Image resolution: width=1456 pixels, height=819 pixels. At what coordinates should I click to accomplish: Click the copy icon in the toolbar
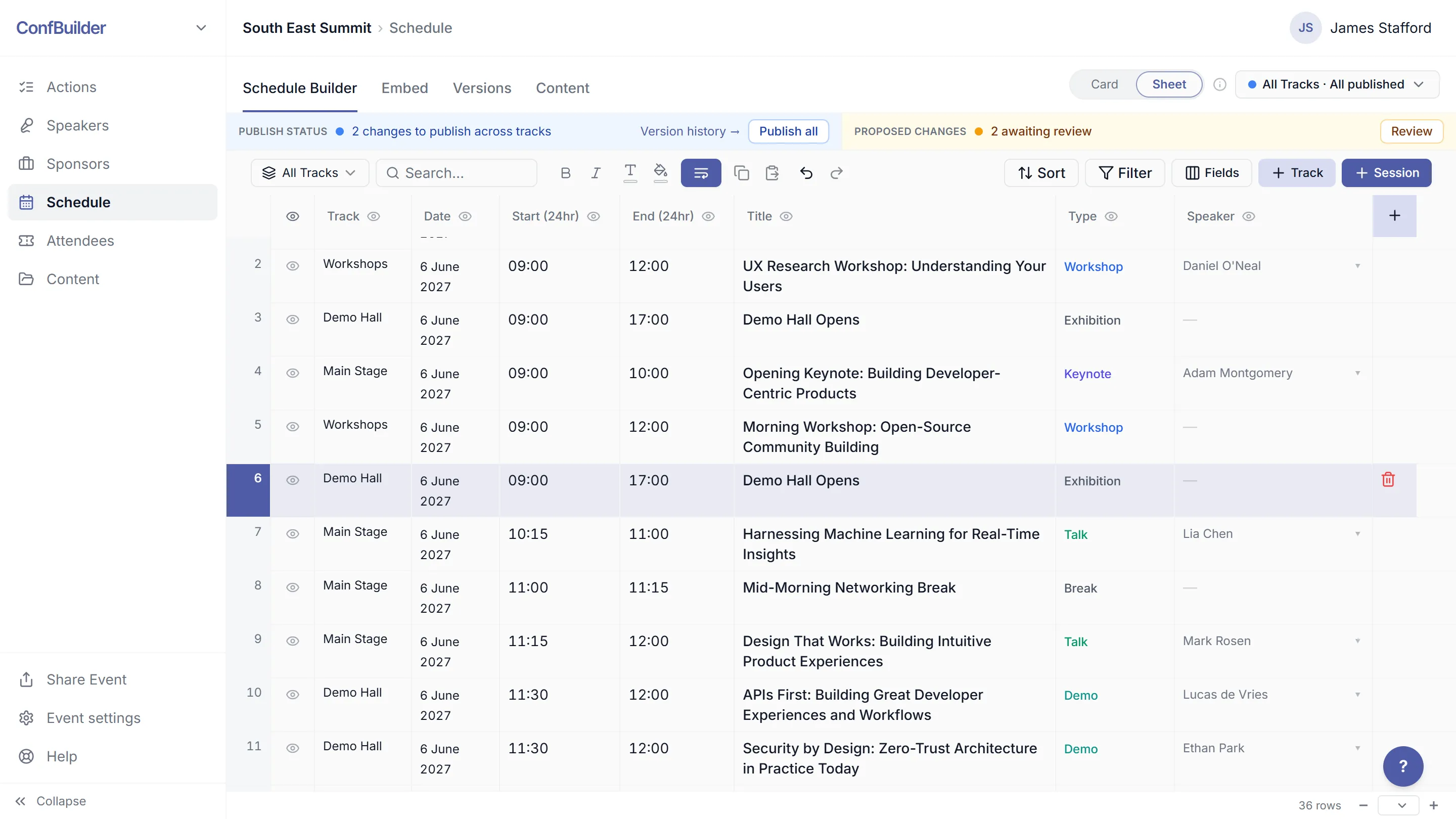[x=741, y=173]
